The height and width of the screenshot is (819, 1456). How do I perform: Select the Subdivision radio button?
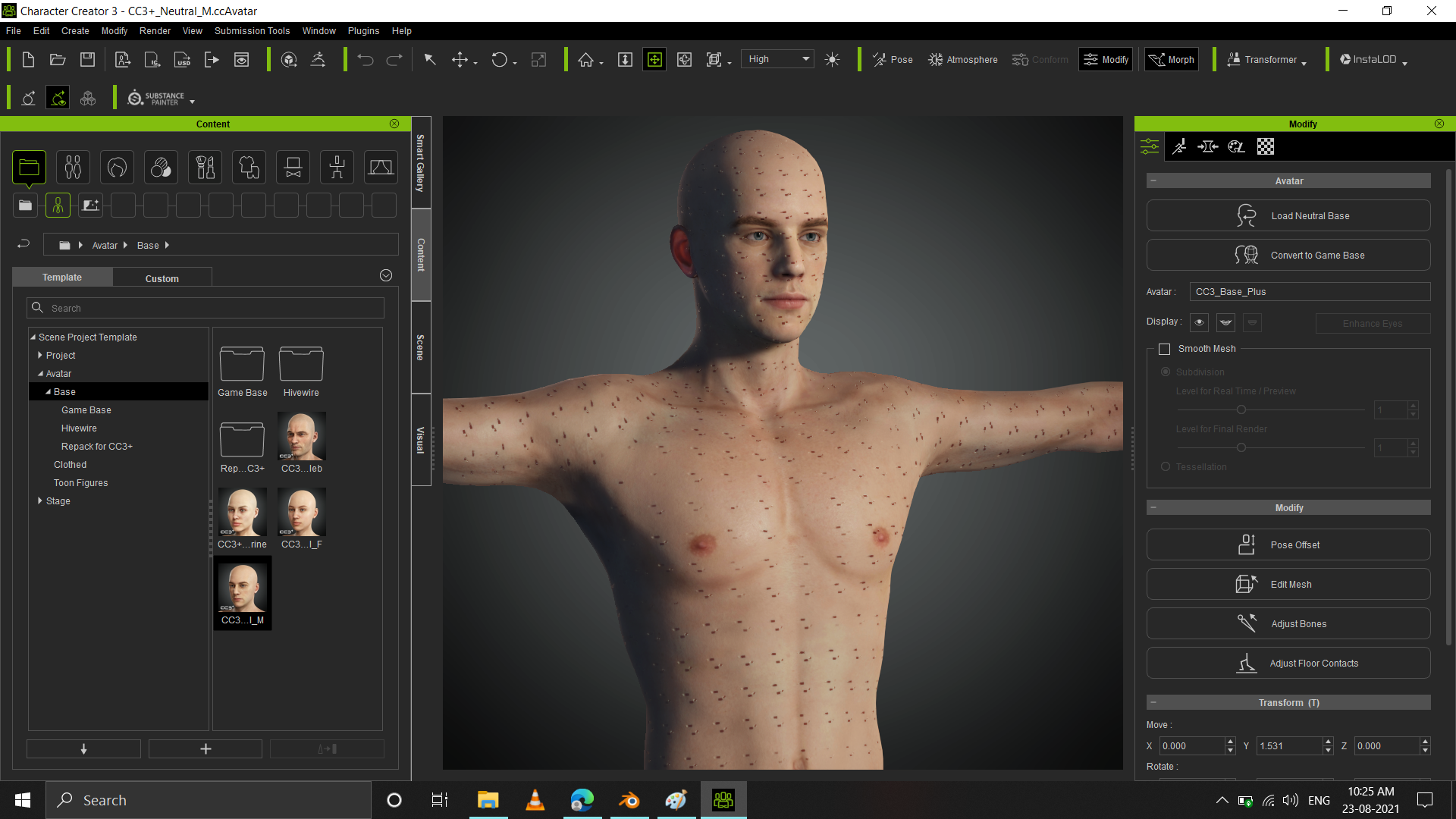click(1166, 372)
